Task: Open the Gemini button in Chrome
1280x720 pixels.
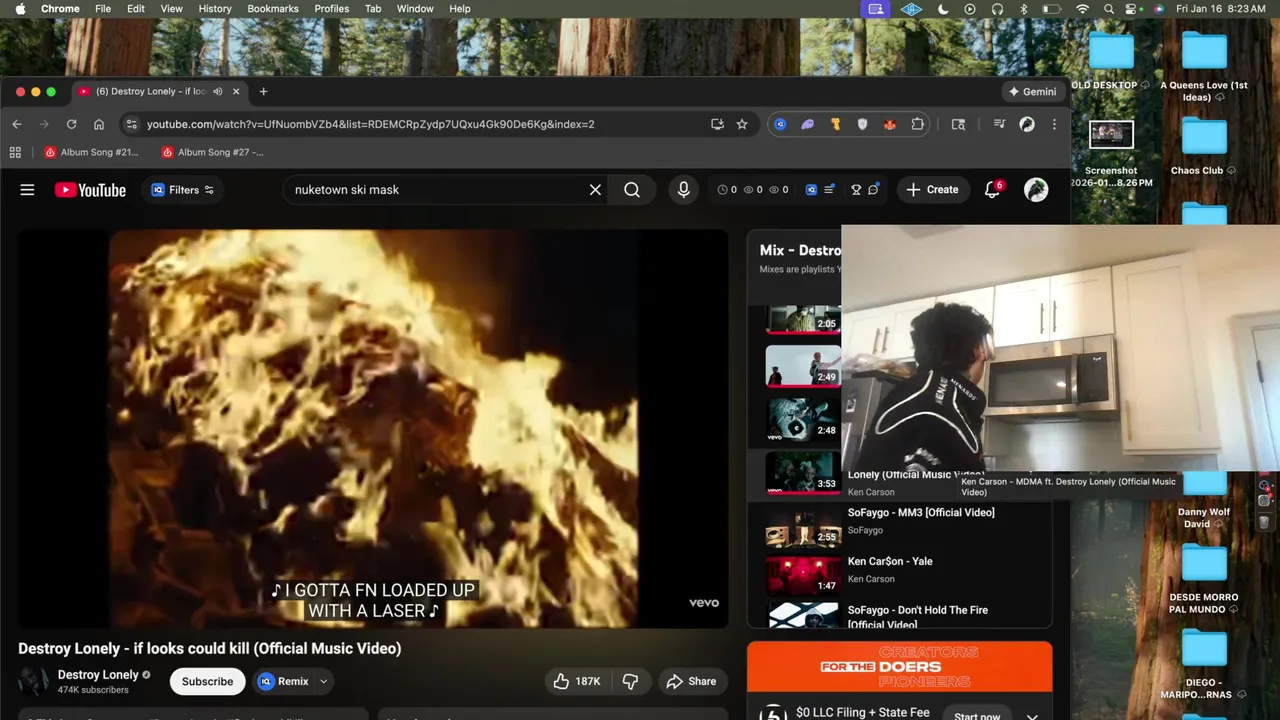Action: point(1032,91)
